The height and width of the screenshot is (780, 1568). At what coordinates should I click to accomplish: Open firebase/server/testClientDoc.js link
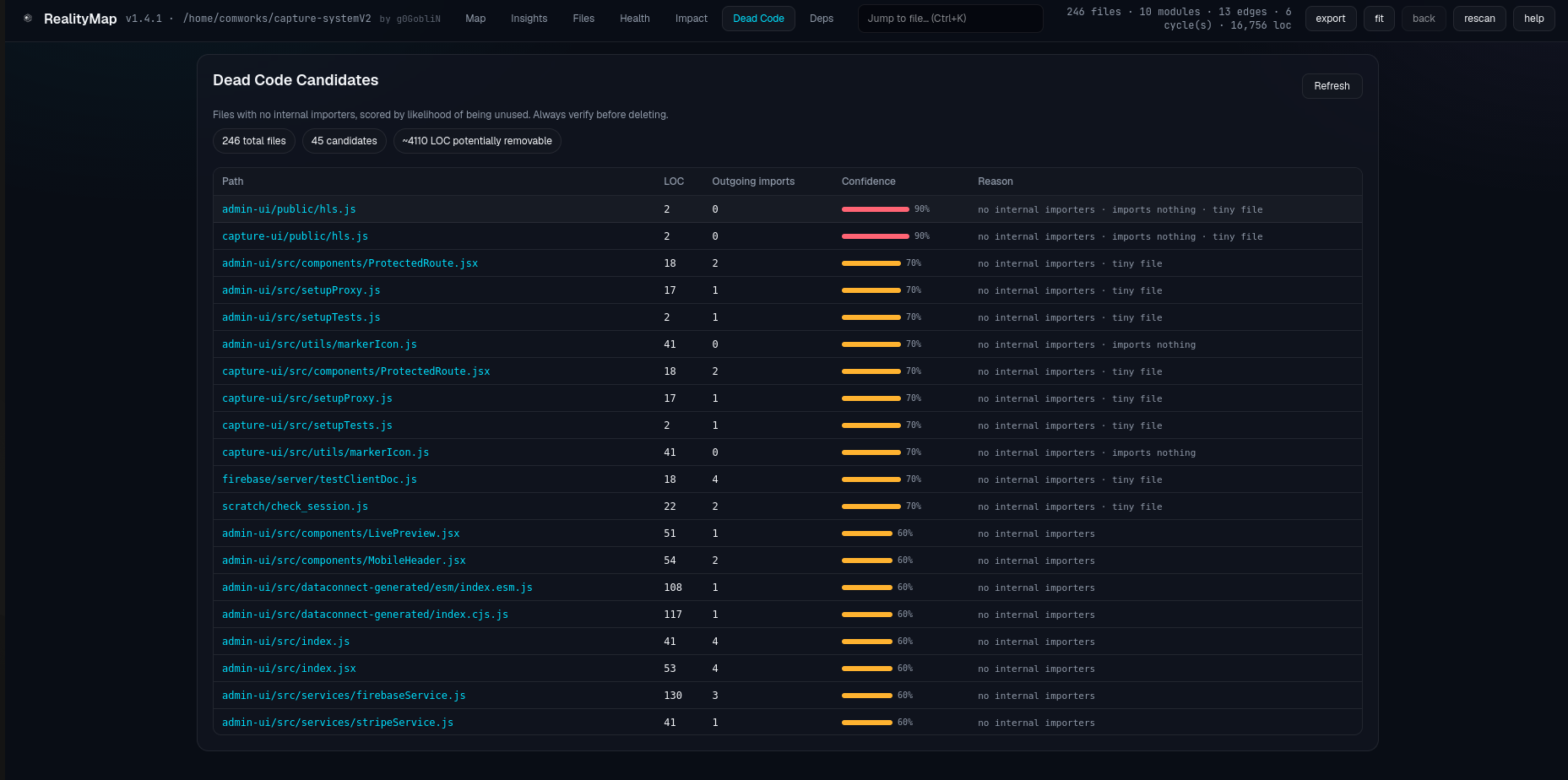[319, 479]
